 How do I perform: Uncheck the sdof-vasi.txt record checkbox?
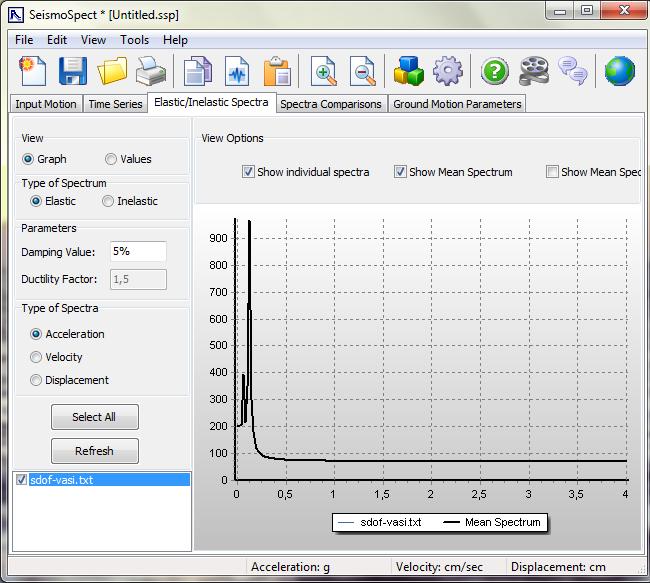21,480
